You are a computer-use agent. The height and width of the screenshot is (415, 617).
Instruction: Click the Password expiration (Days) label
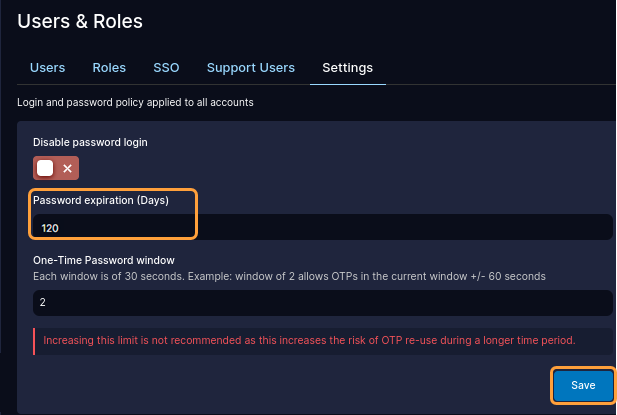coord(101,200)
